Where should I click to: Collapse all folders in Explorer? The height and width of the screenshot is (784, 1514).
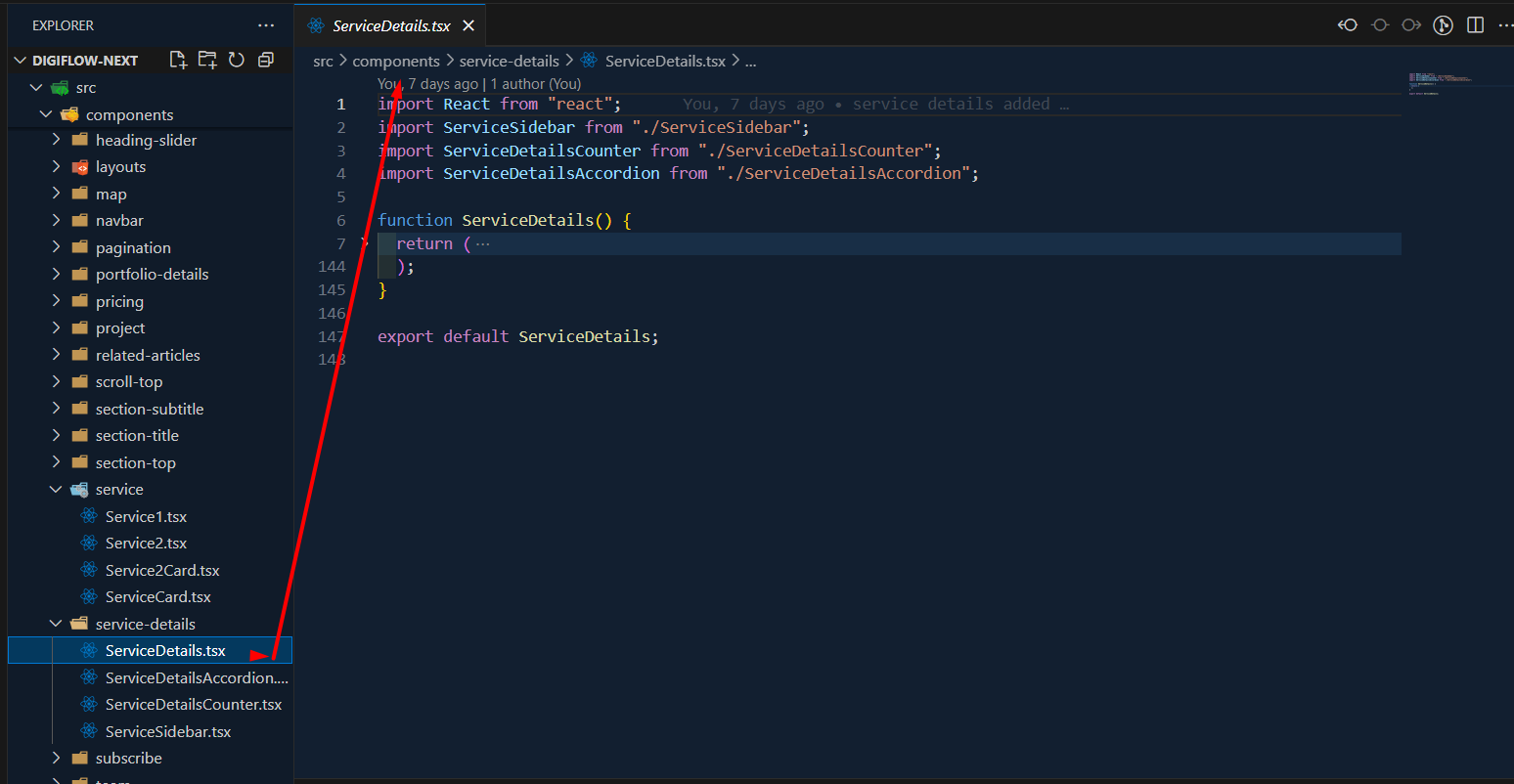(x=265, y=60)
